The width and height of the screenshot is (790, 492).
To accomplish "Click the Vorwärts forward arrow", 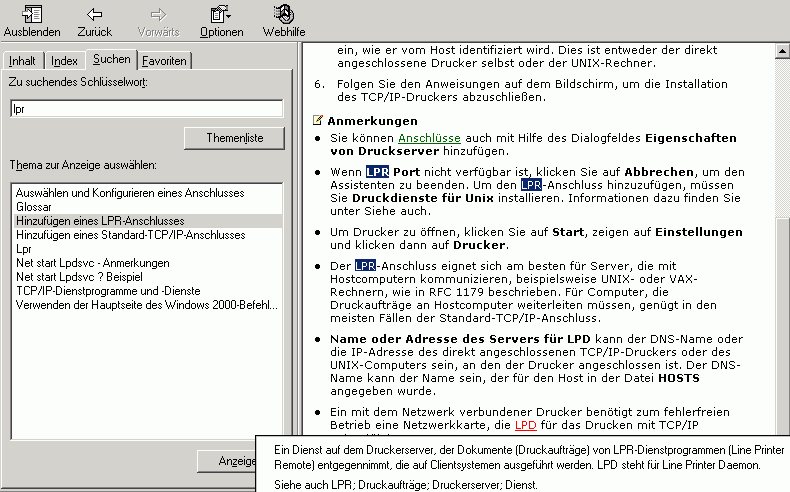I will [x=158, y=21].
